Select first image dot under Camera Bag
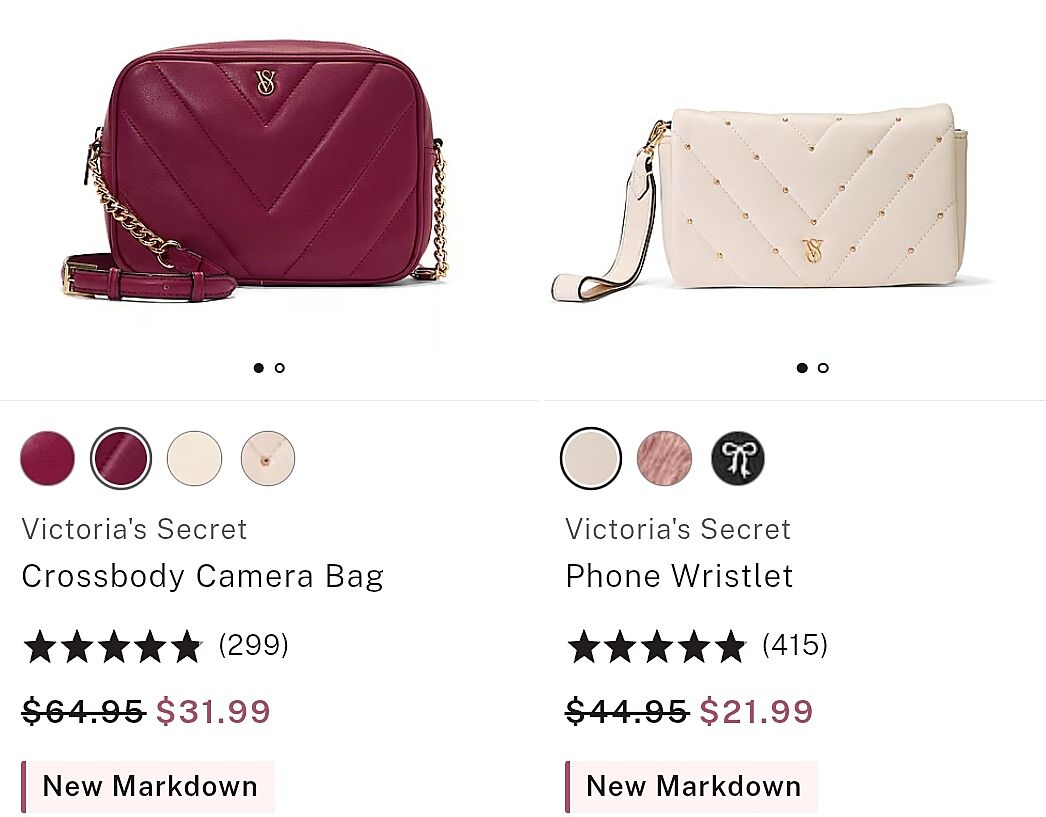The image size is (1046, 817). 258,368
